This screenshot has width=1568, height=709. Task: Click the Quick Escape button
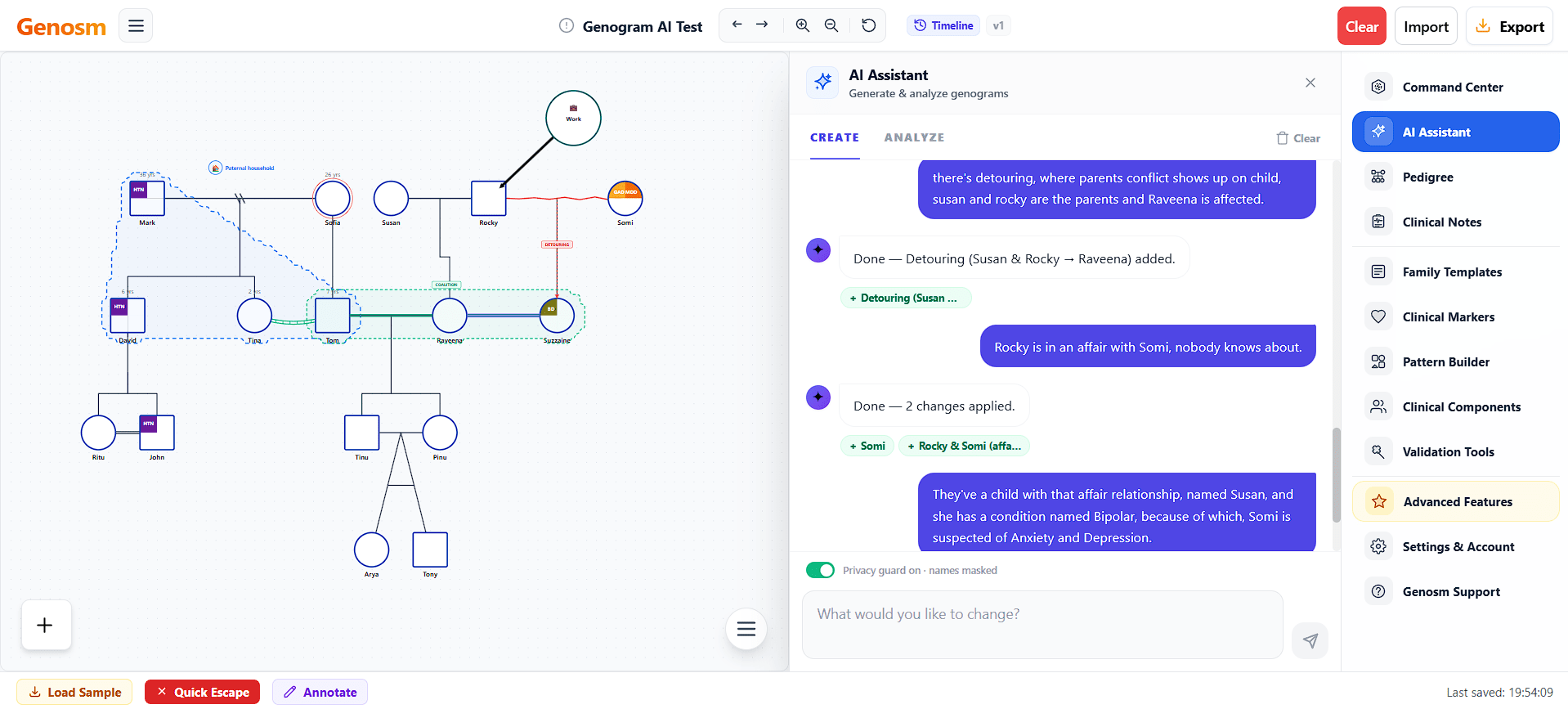(x=203, y=692)
